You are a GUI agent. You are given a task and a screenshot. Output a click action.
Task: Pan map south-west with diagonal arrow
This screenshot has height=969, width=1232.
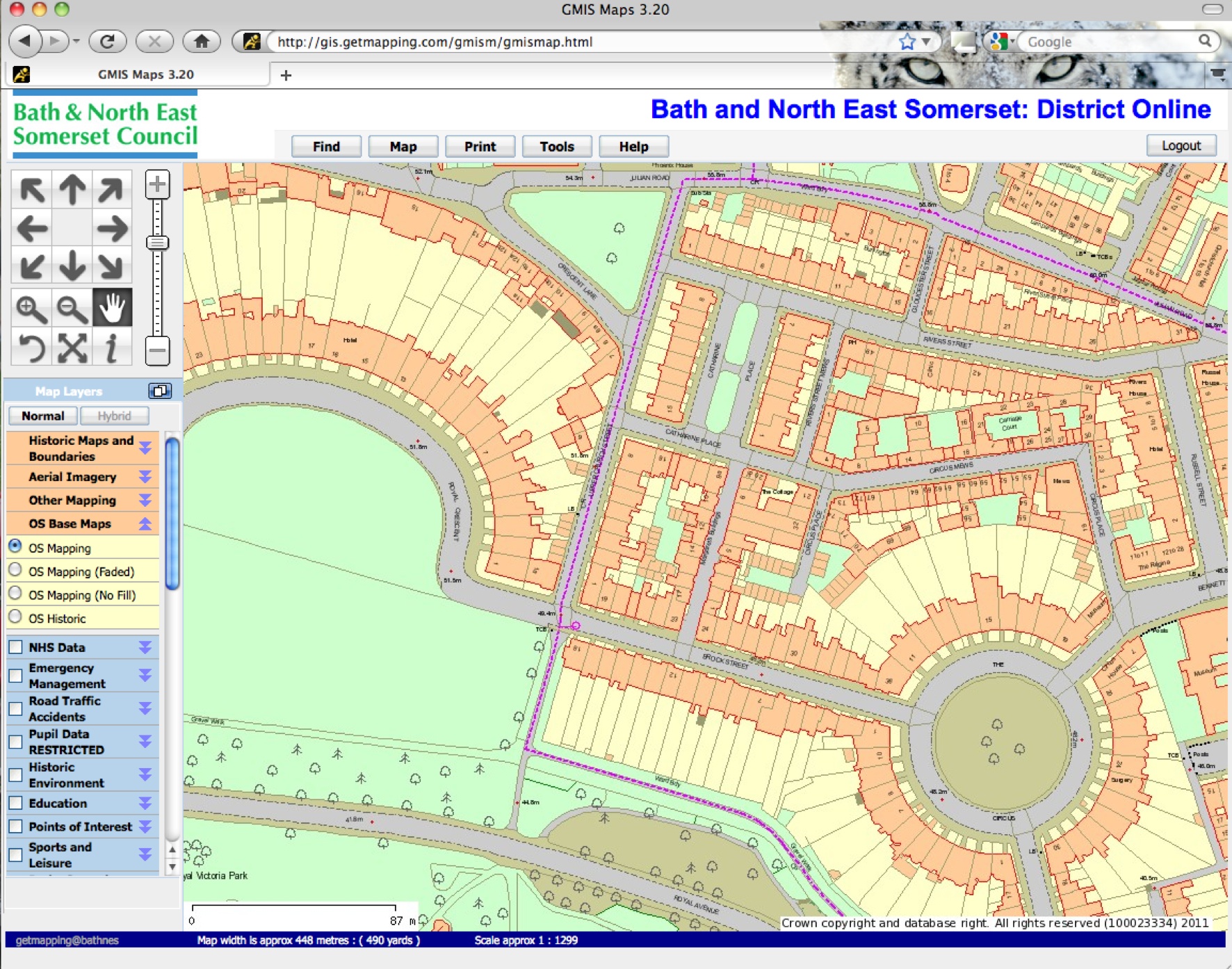(32, 267)
